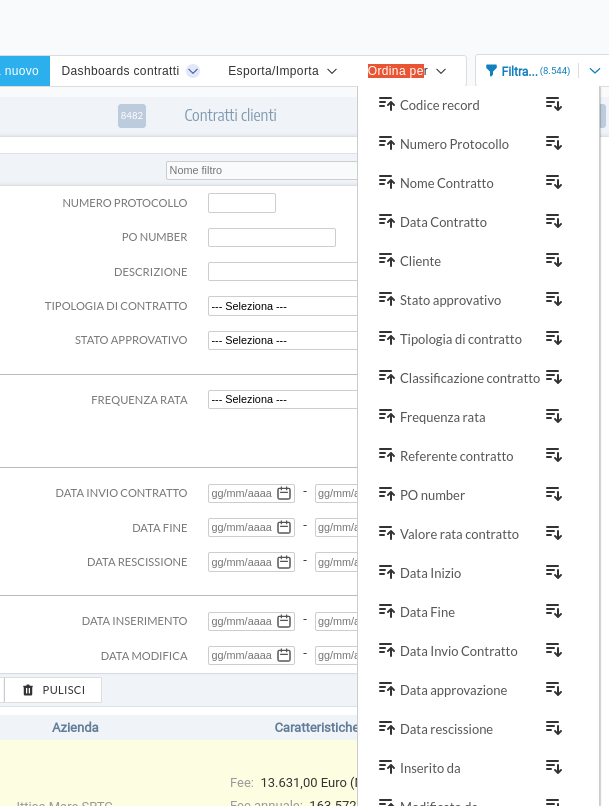Click the Numero Protocollo input field
This screenshot has width=609, height=806.
coord(241,203)
